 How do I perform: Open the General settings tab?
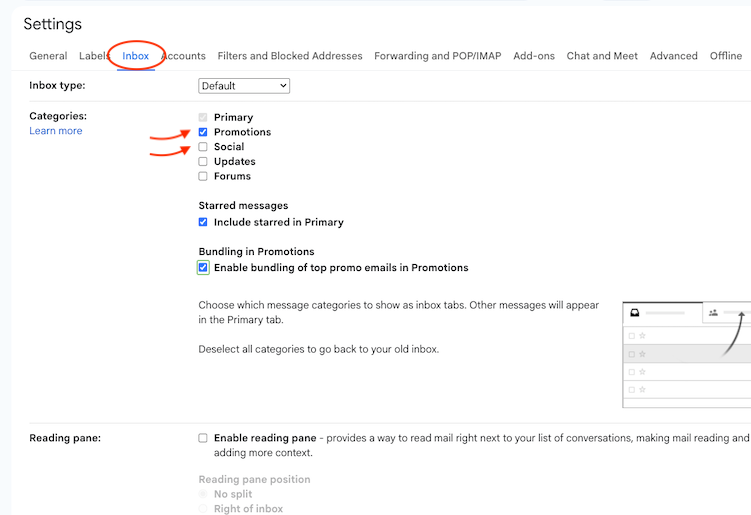point(48,56)
